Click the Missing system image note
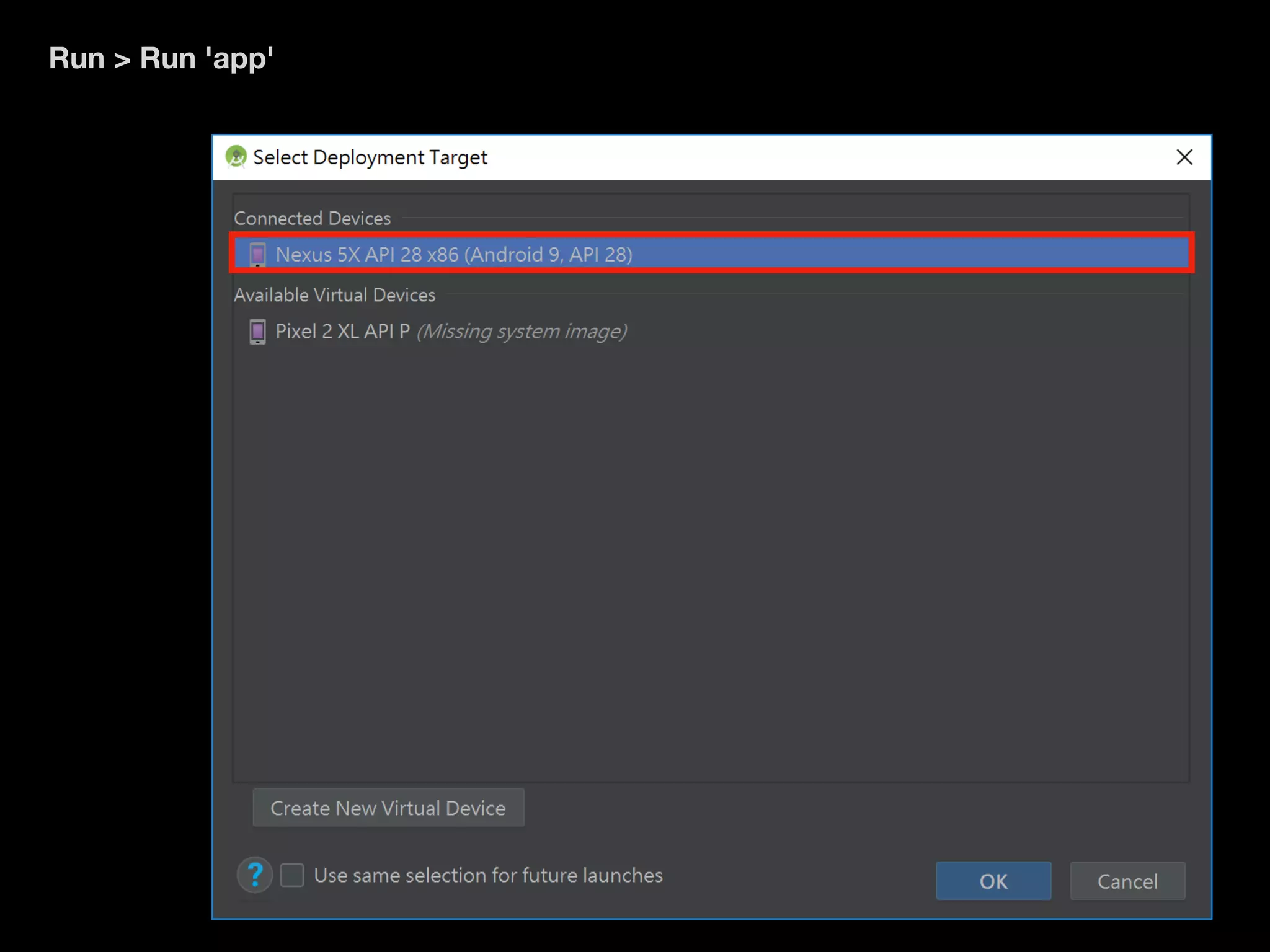The image size is (1270, 952). click(522, 332)
